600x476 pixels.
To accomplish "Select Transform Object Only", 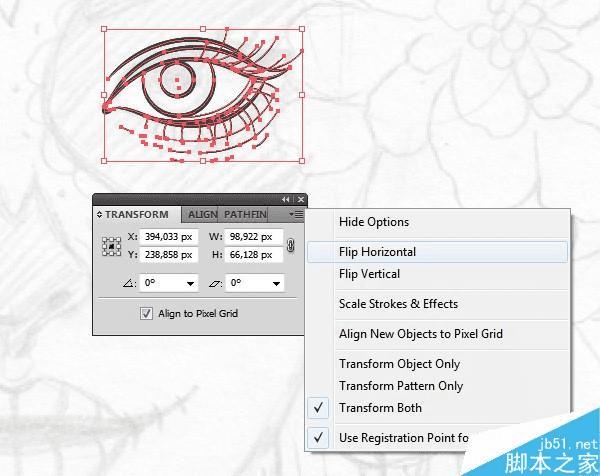I will (437, 364).
